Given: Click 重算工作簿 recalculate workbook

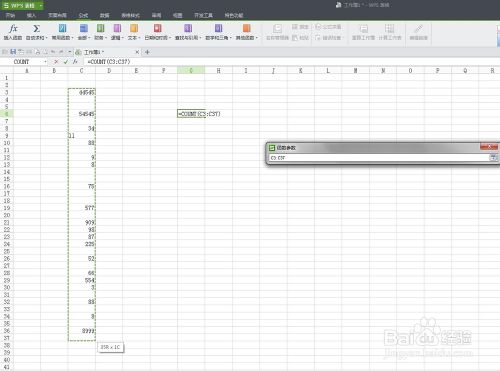Looking at the screenshot, I should click(363, 32).
